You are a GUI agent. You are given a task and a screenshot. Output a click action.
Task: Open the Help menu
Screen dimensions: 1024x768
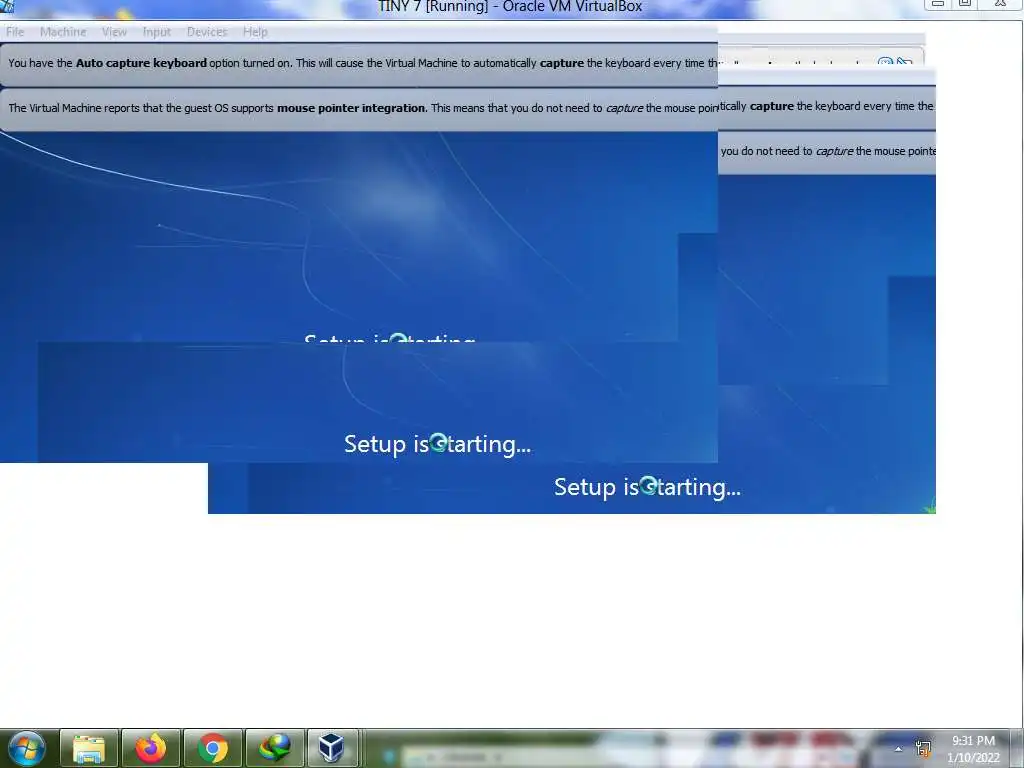click(x=255, y=31)
